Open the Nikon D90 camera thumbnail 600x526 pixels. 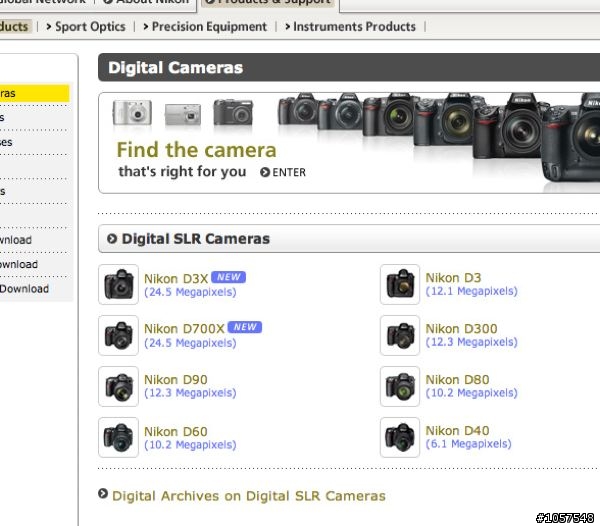(x=118, y=386)
